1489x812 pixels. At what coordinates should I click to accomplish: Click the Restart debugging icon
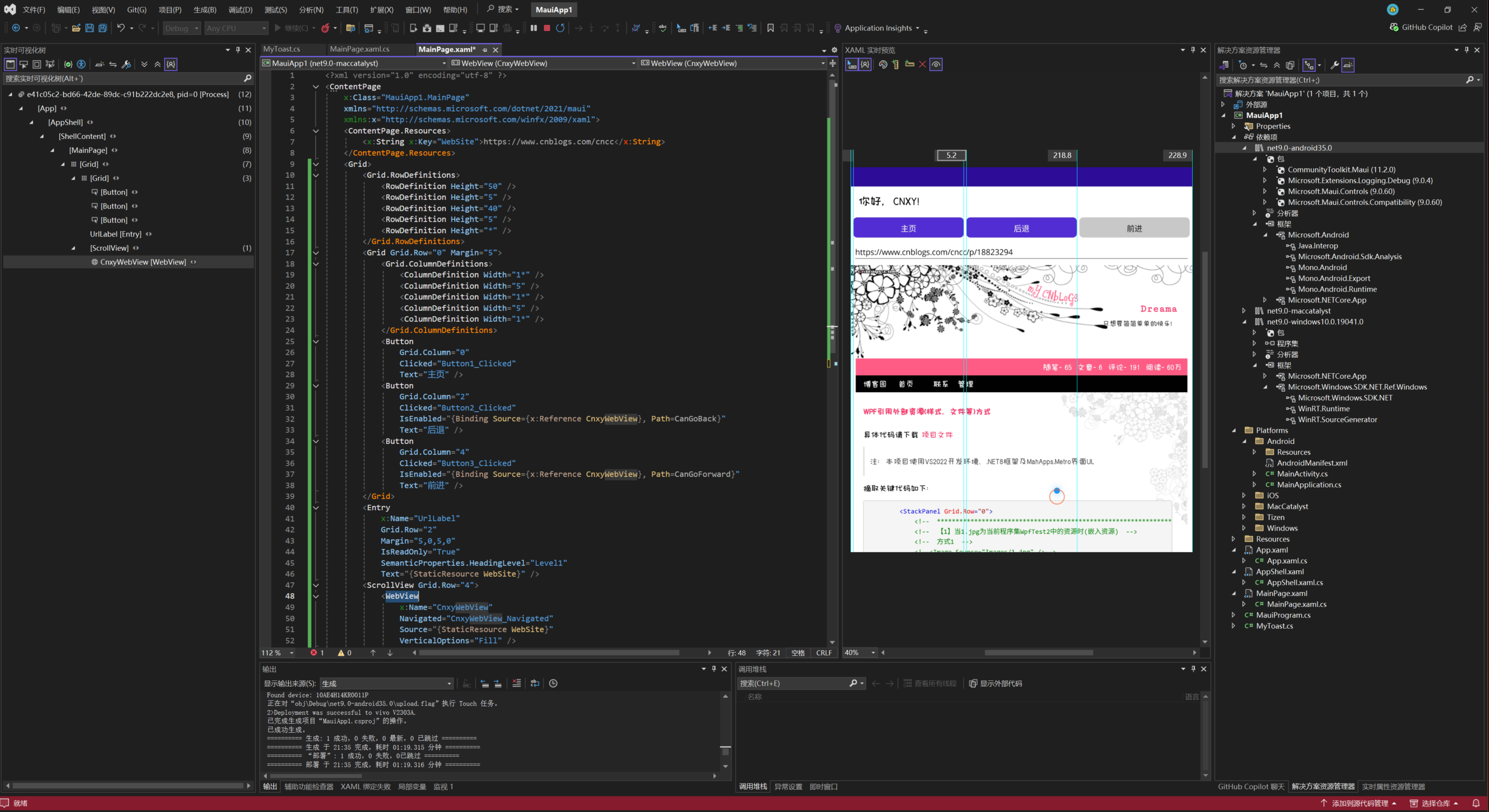tap(560, 28)
